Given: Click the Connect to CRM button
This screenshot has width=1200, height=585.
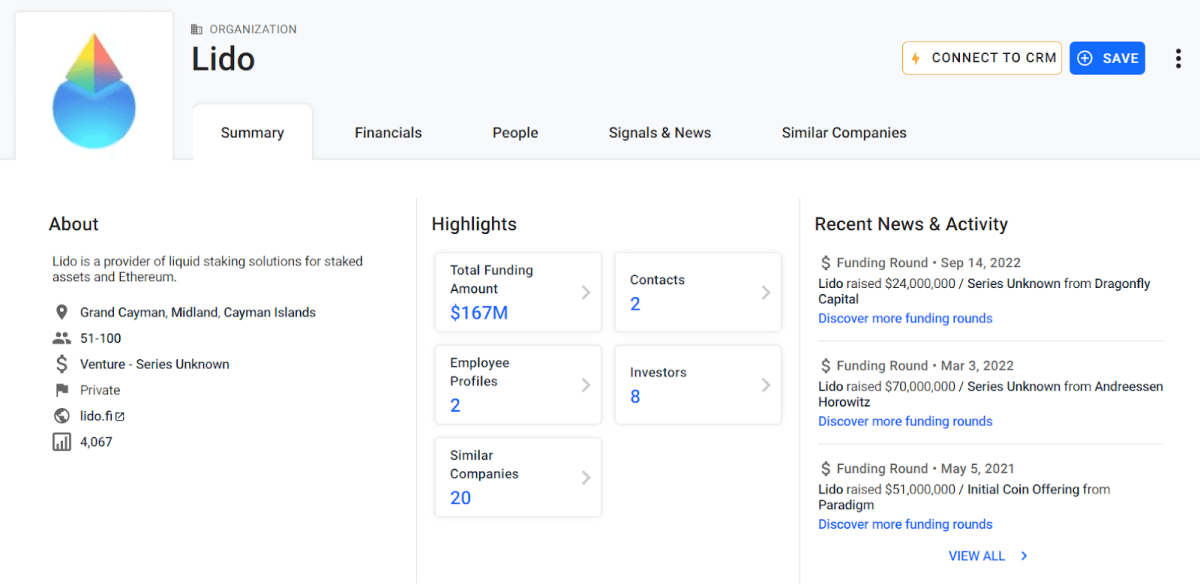Looking at the screenshot, I should 982,58.
